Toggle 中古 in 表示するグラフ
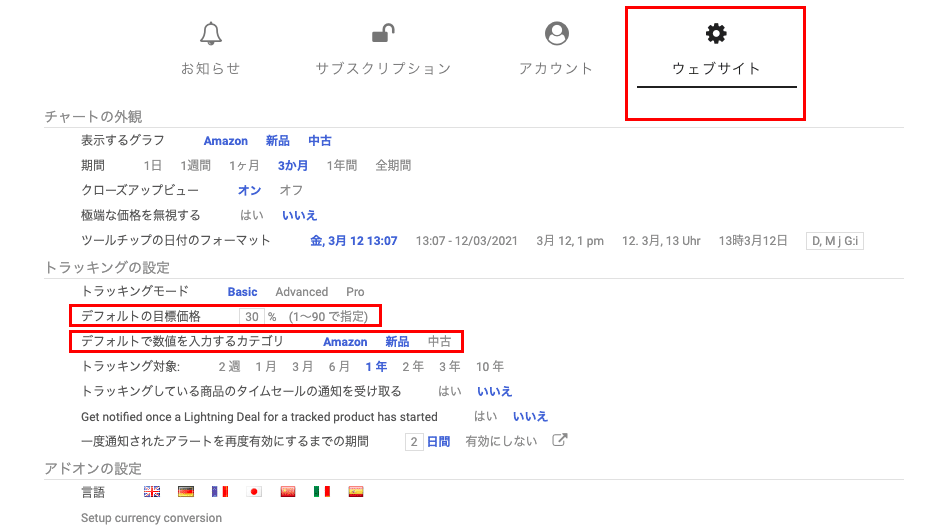This screenshot has width=927, height=527. coord(320,141)
